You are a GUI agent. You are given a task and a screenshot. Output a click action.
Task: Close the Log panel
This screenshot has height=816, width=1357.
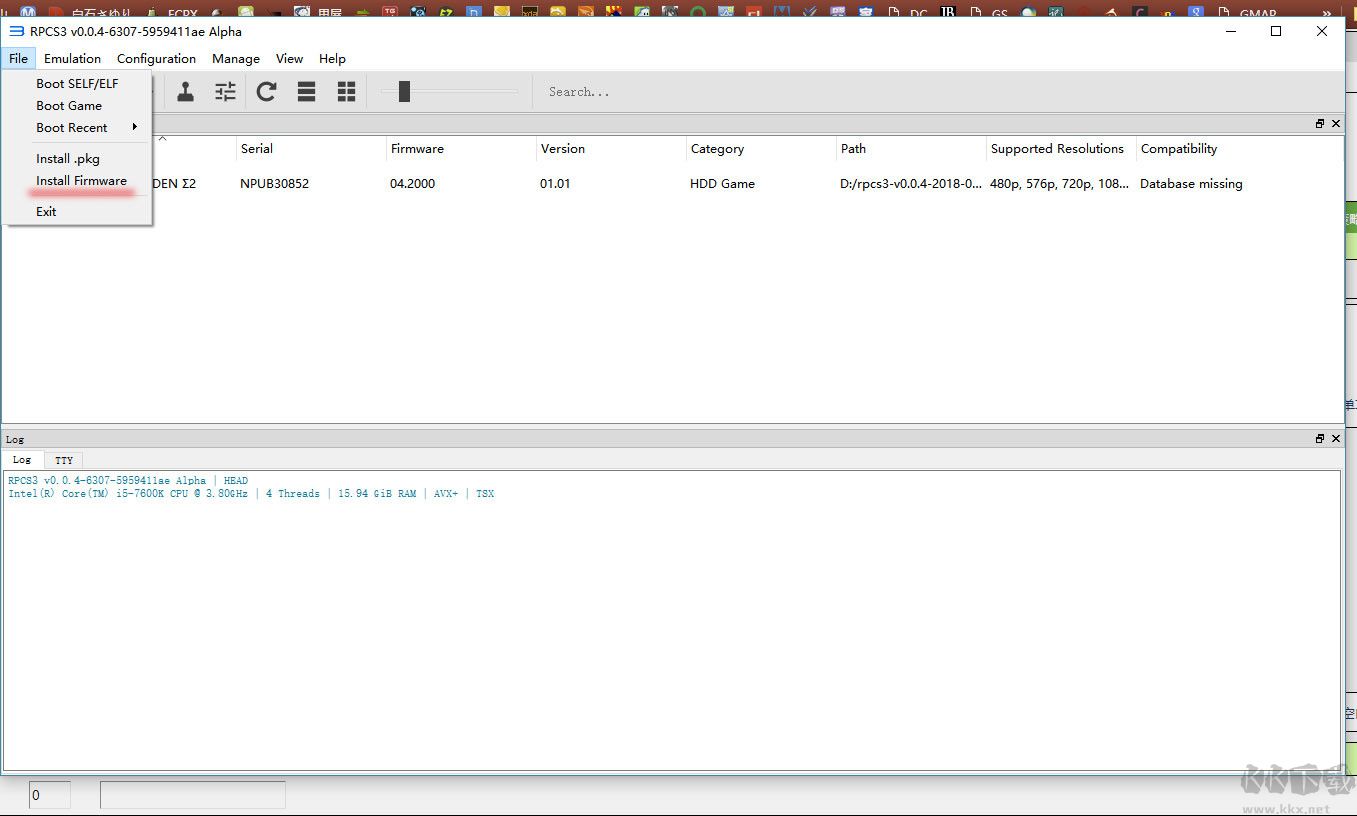(x=1336, y=439)
